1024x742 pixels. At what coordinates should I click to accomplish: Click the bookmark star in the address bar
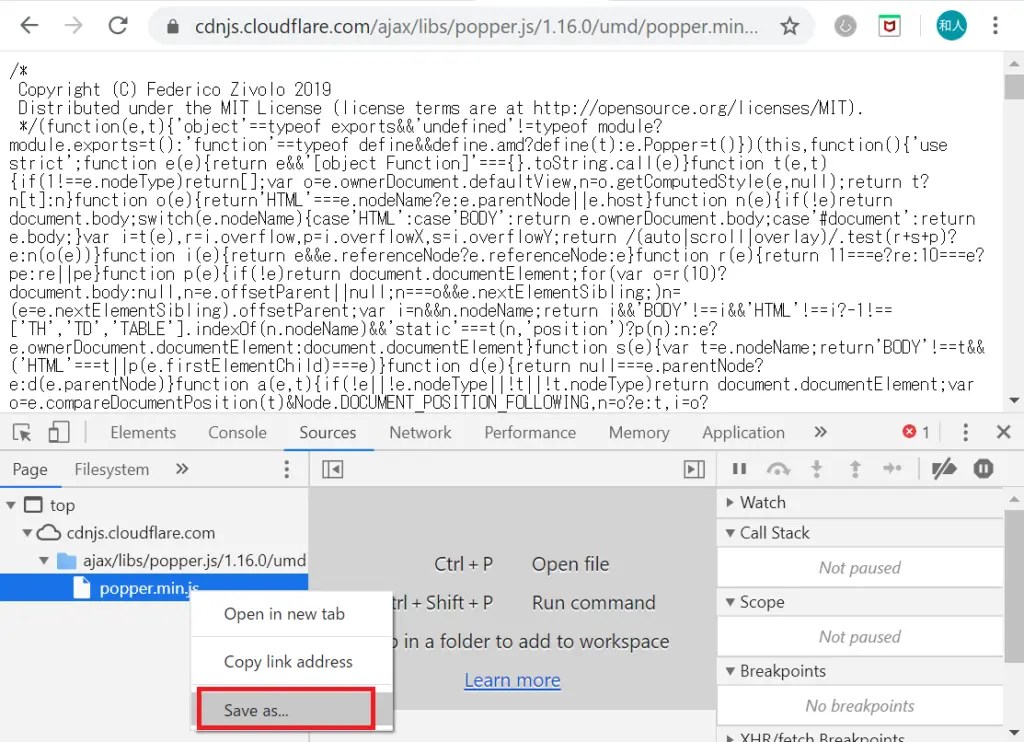coord(787,27)
